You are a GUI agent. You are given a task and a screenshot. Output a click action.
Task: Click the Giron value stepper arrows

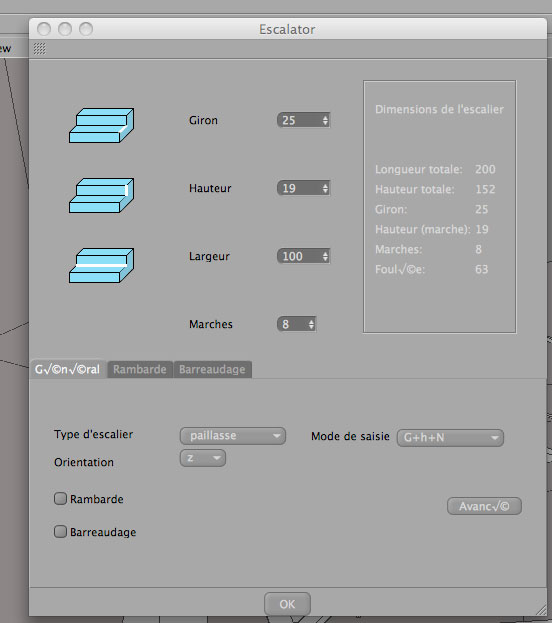[325, 120]
